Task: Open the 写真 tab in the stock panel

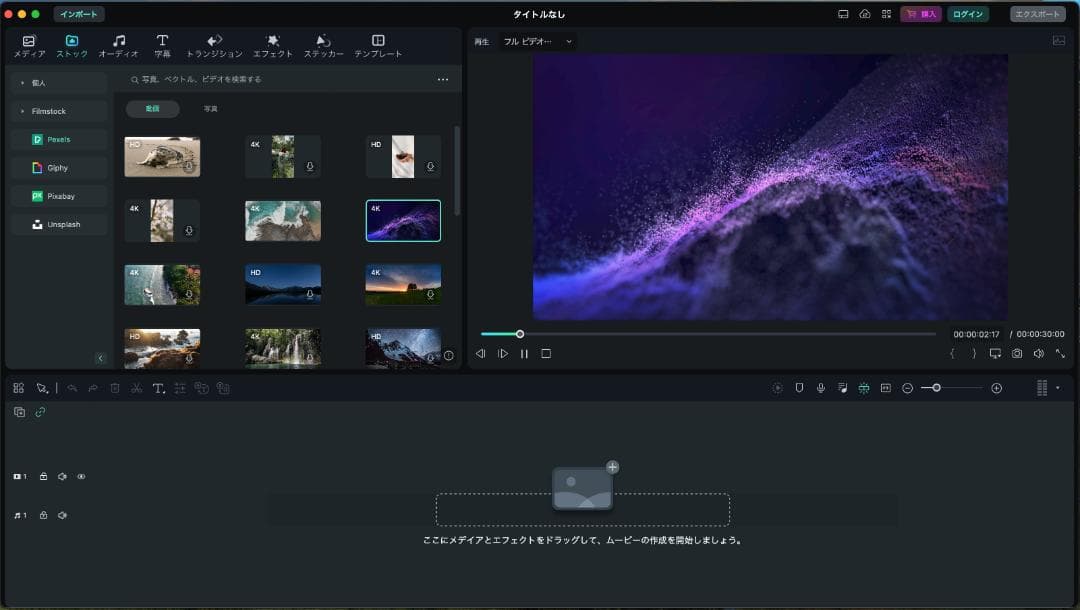Action: [x=211, y=108]
